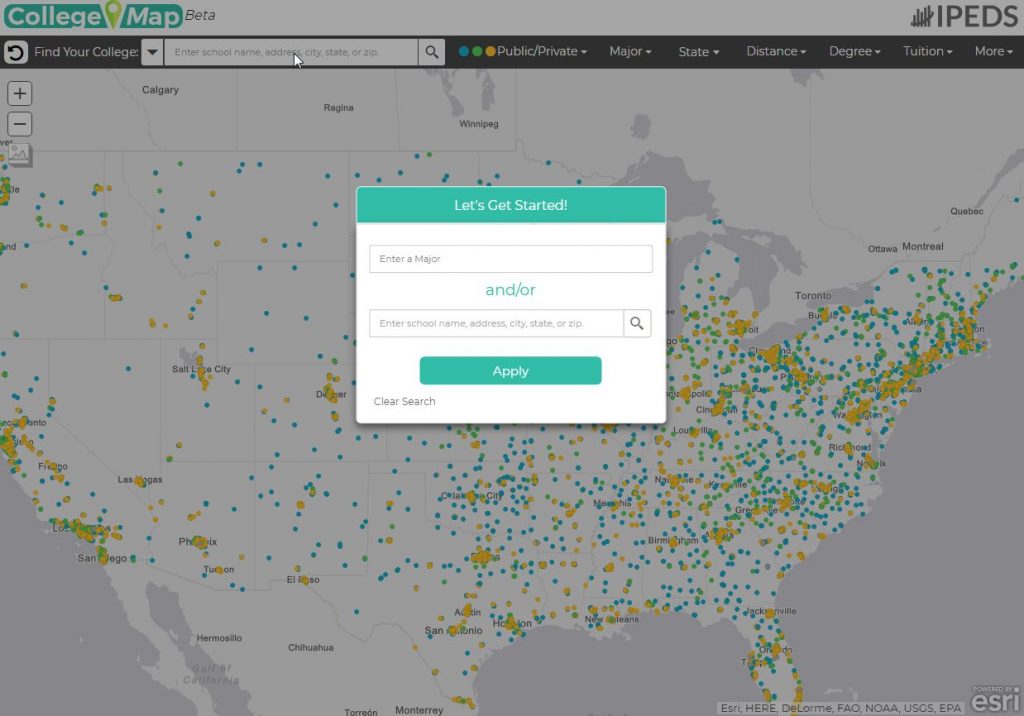This screenshot has width=1024, height=716.
Task: Click the College Map logo
Action: [x=92, y=16]
